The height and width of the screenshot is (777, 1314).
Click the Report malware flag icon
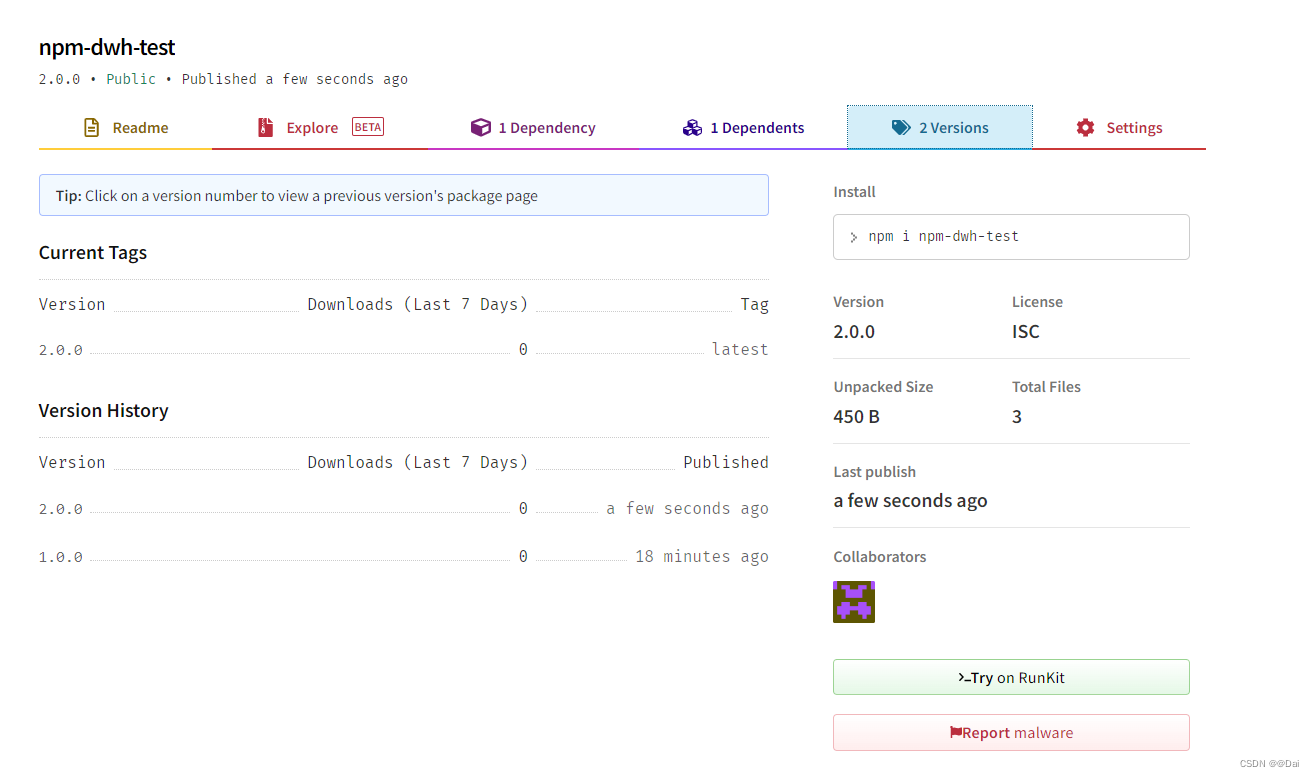956,733
